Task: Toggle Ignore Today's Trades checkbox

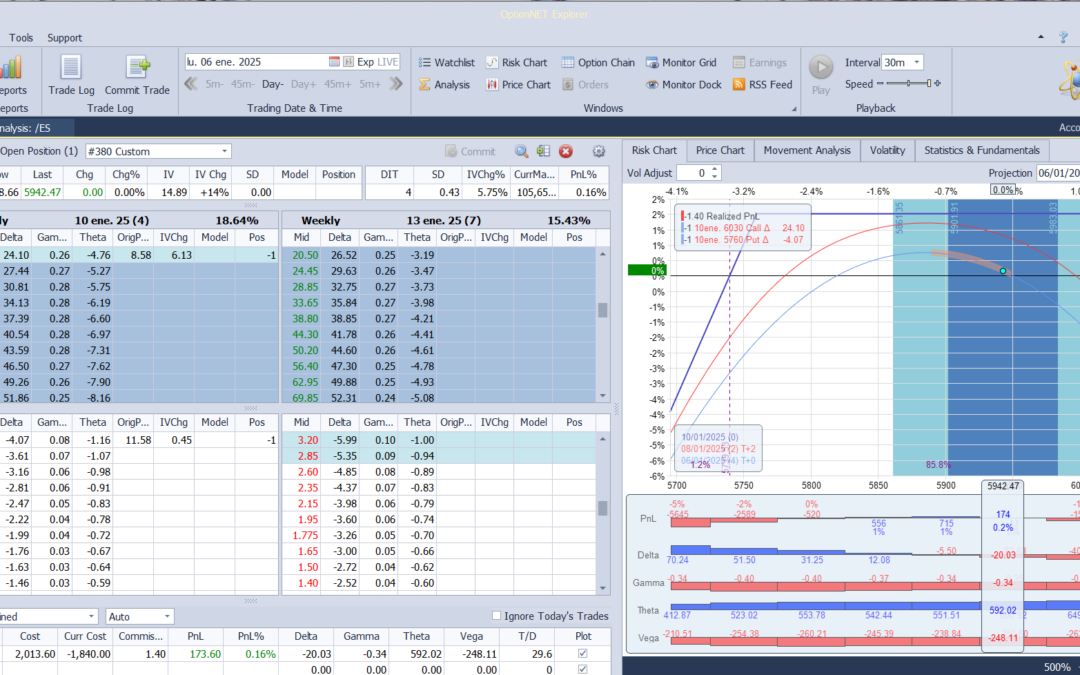Action: coord(496,616)
